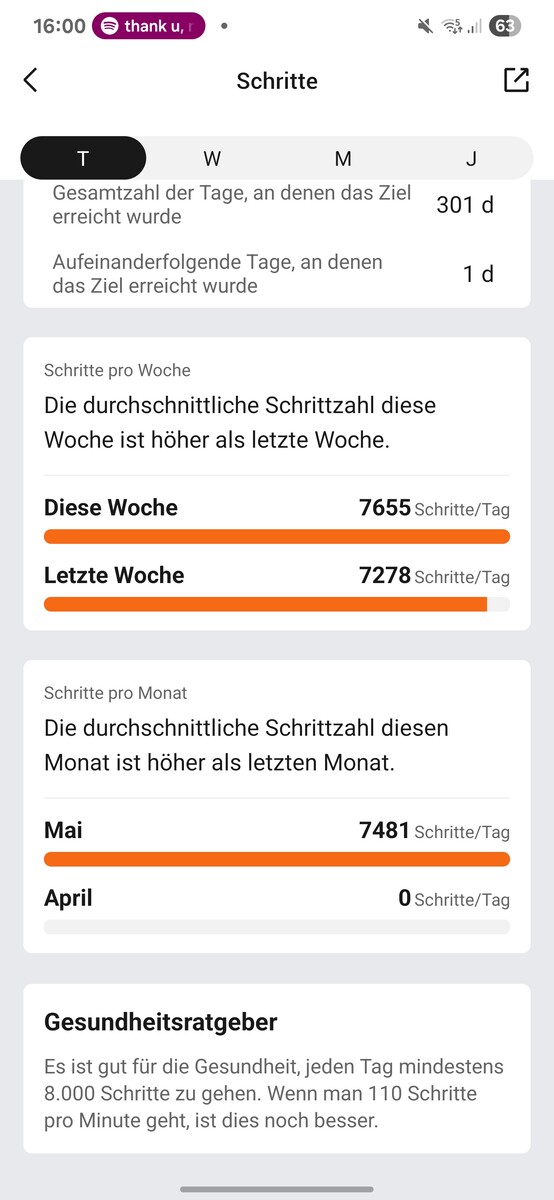Viewport: 554px width, 1200px height.
Task: Select the T day tab
Action: (x=83, y=158)
